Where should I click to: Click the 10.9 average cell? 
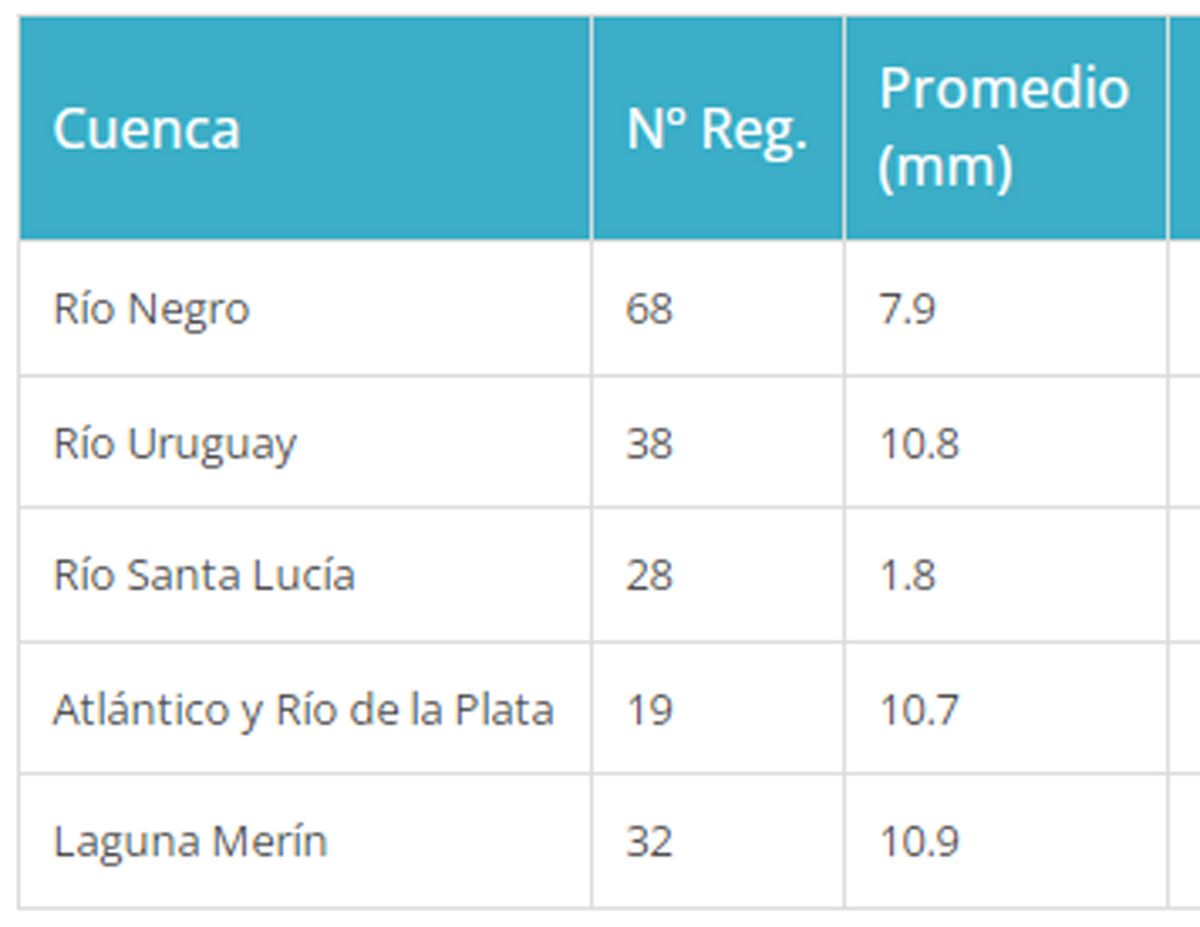tap(919, 841)
